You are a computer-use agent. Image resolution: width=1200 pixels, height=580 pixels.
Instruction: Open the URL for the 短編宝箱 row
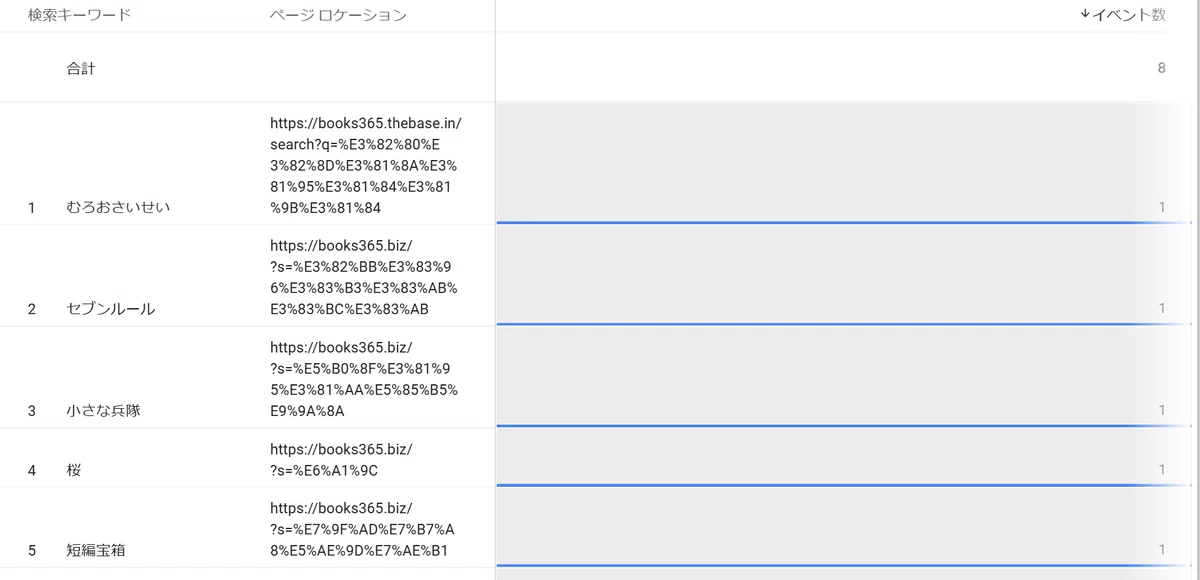[362, 529]
